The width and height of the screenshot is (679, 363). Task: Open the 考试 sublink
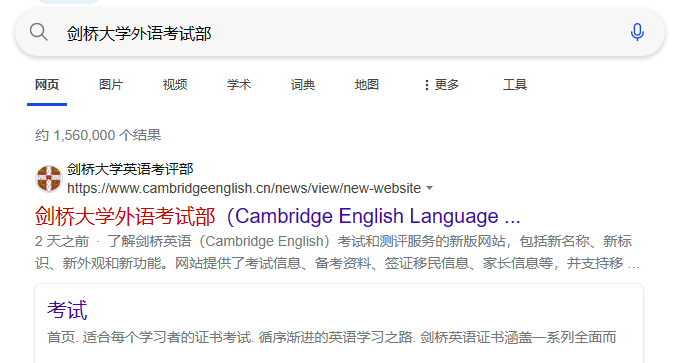(x=67, y=310)
